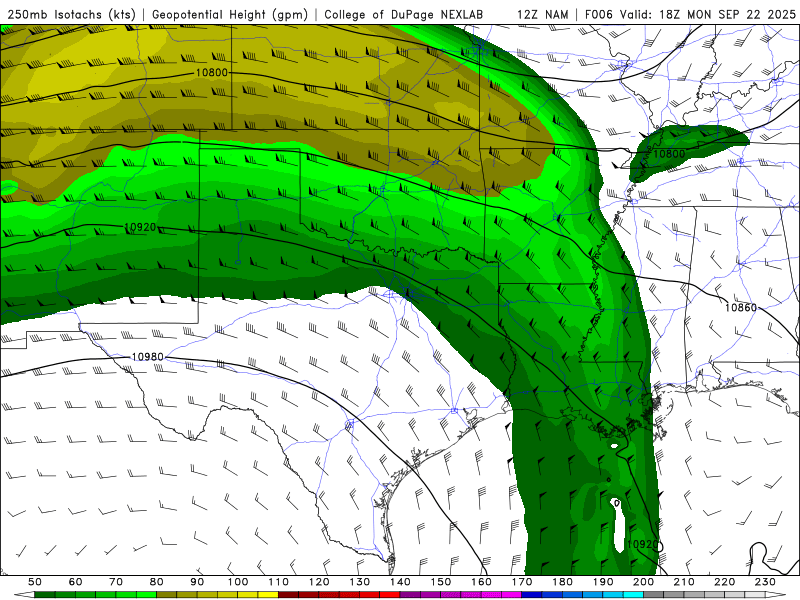Click the 'College of DuPage NEXLAB' label
The image size is (800, 600).
pos(404,14)
